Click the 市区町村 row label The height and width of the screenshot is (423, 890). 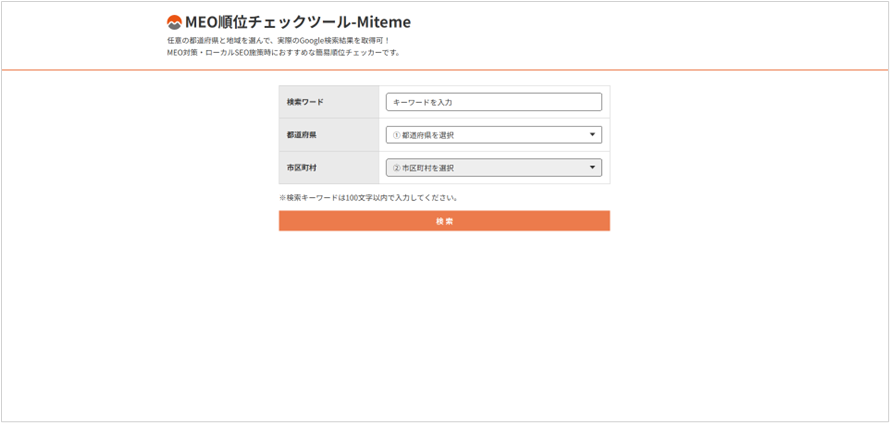click(301, 168)
